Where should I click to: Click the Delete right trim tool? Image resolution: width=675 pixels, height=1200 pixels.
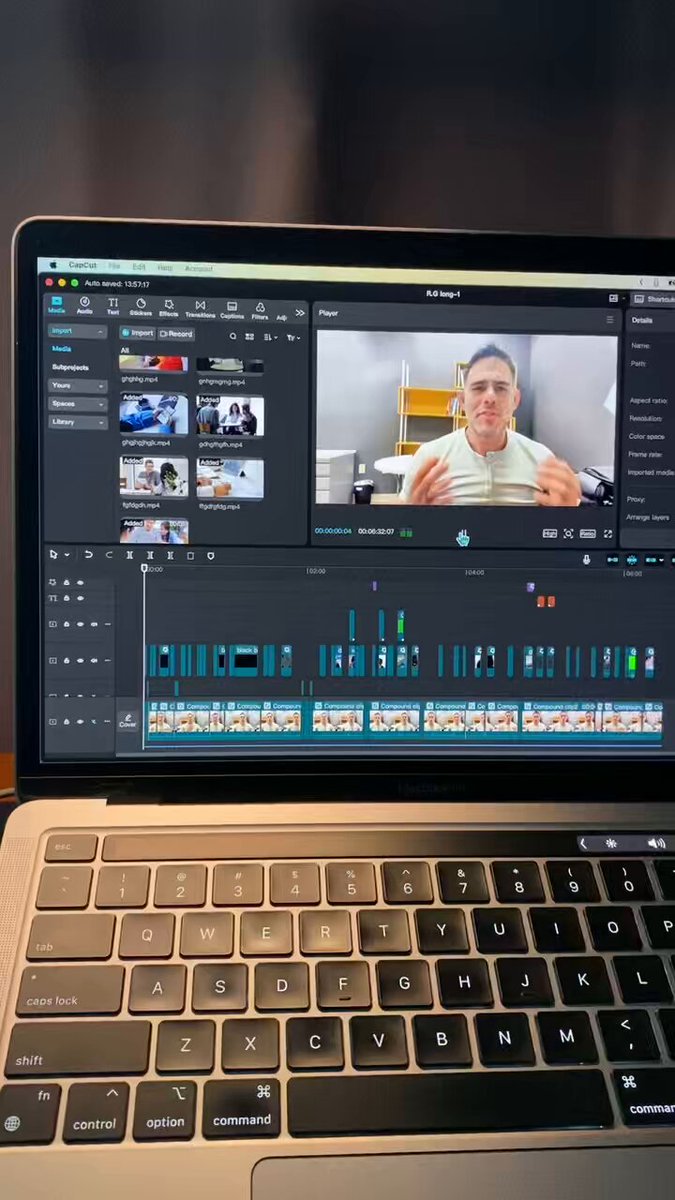[169, 555]
